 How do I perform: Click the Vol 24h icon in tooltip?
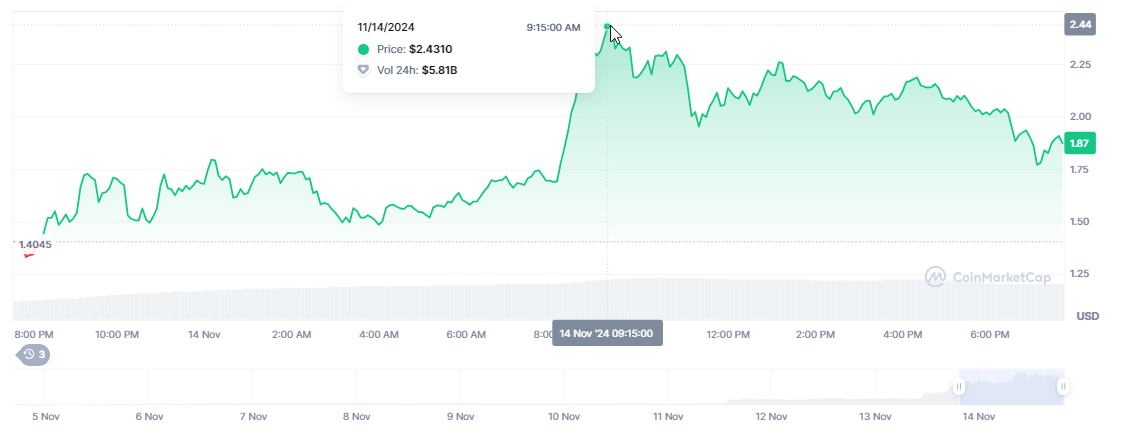click(x=363, y=70)
